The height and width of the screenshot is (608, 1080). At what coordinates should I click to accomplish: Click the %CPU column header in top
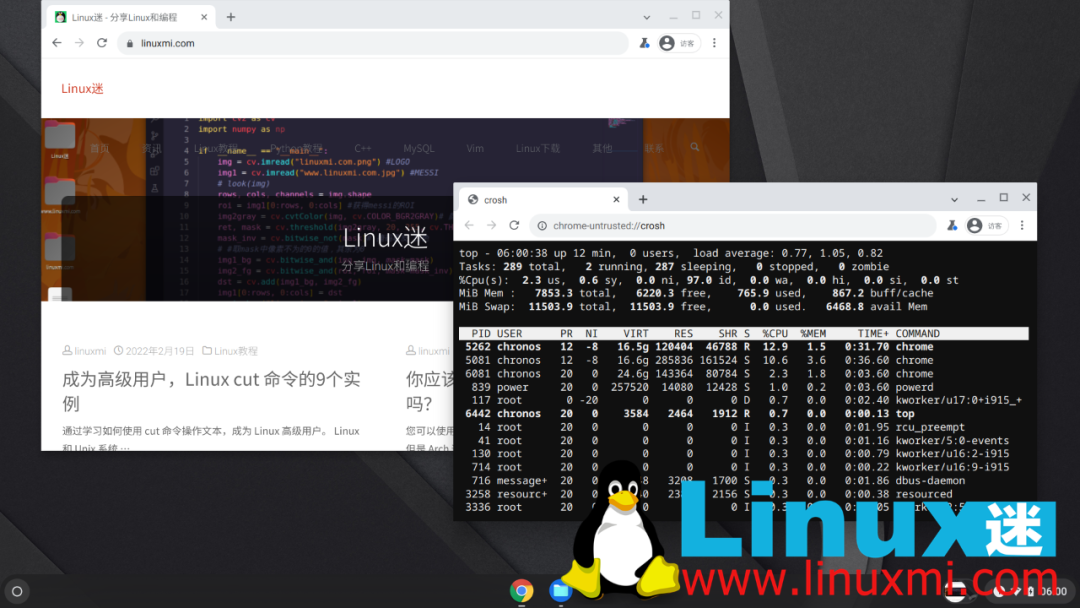775,333
